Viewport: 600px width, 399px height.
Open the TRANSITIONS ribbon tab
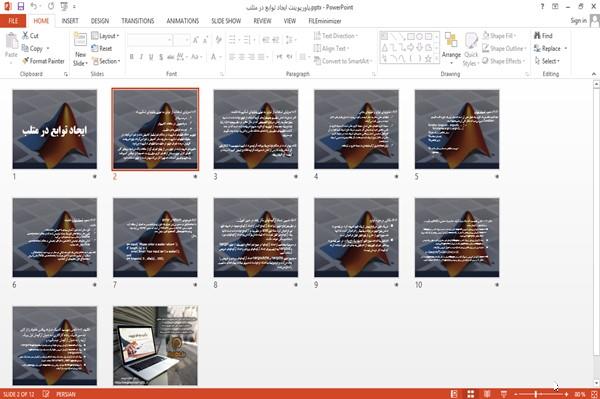click(x=138, y=21)
